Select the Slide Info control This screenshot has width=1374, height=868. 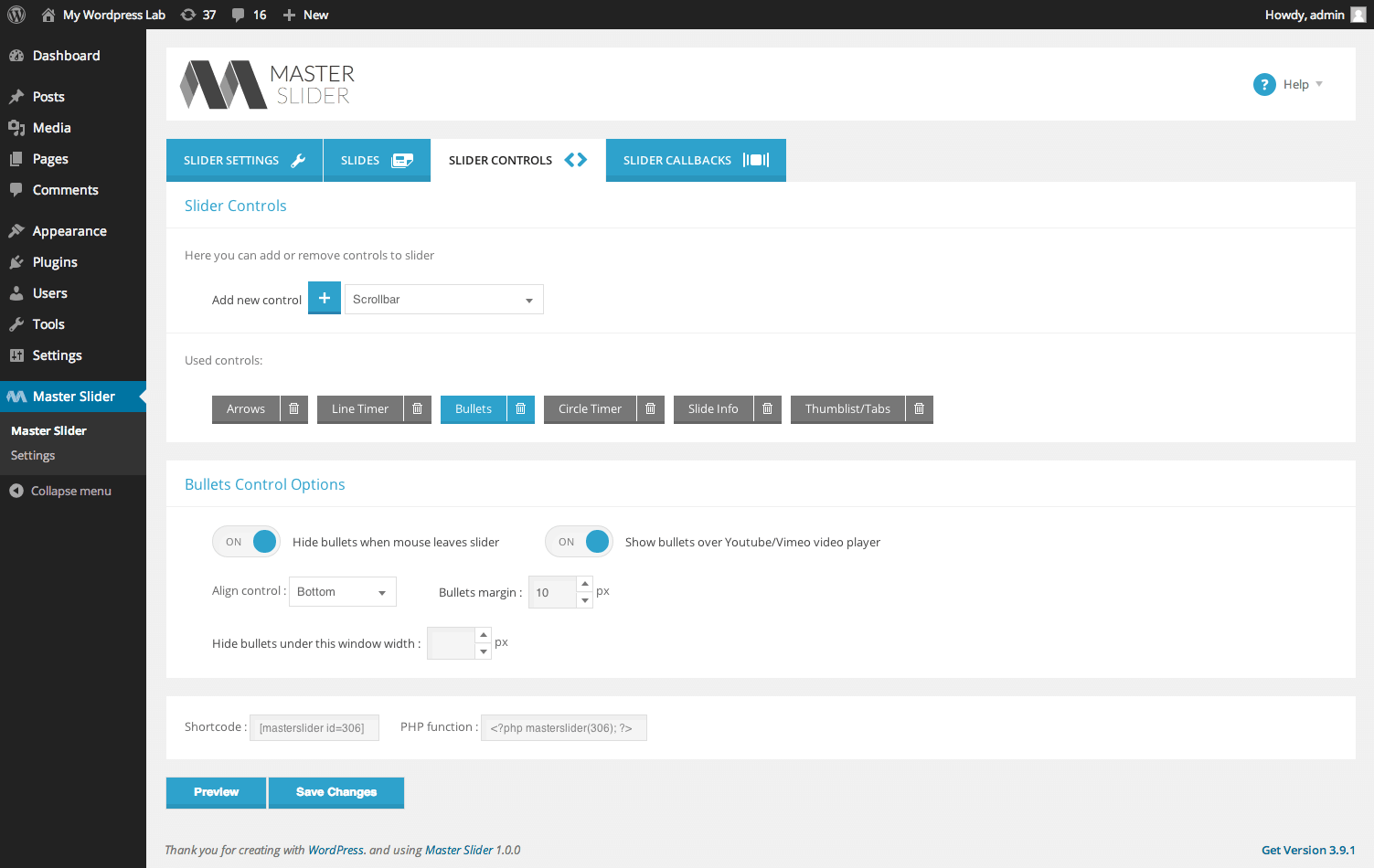713,409
